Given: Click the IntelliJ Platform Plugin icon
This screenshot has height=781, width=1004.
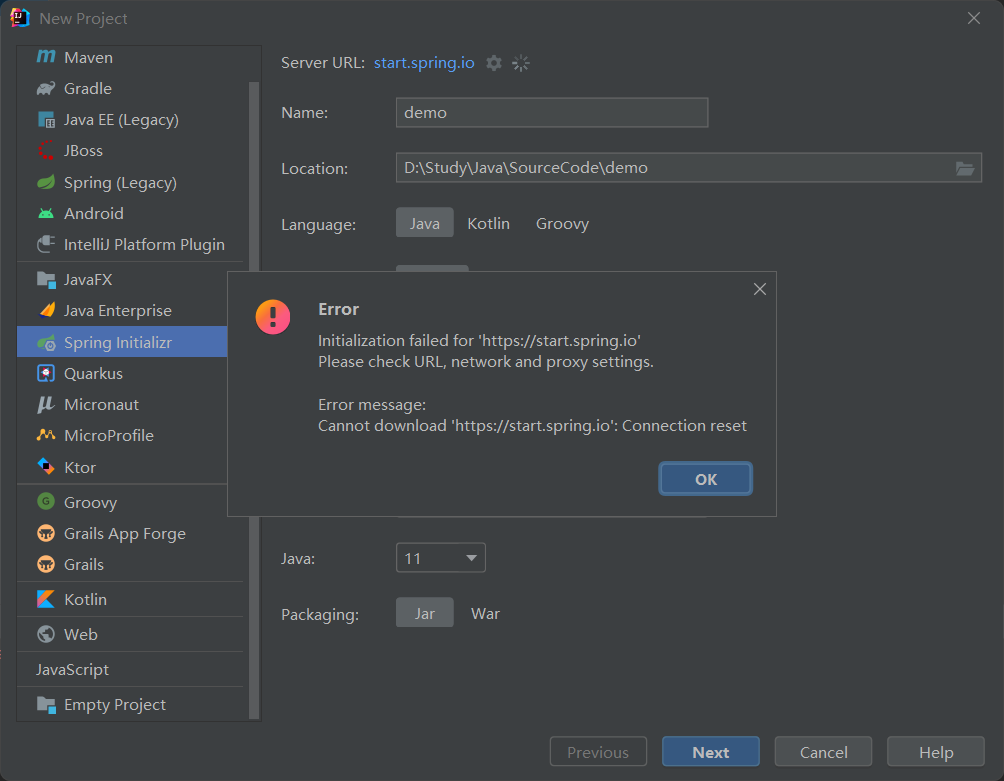Looking at the screenshot, I should click(x=46, y=244).
